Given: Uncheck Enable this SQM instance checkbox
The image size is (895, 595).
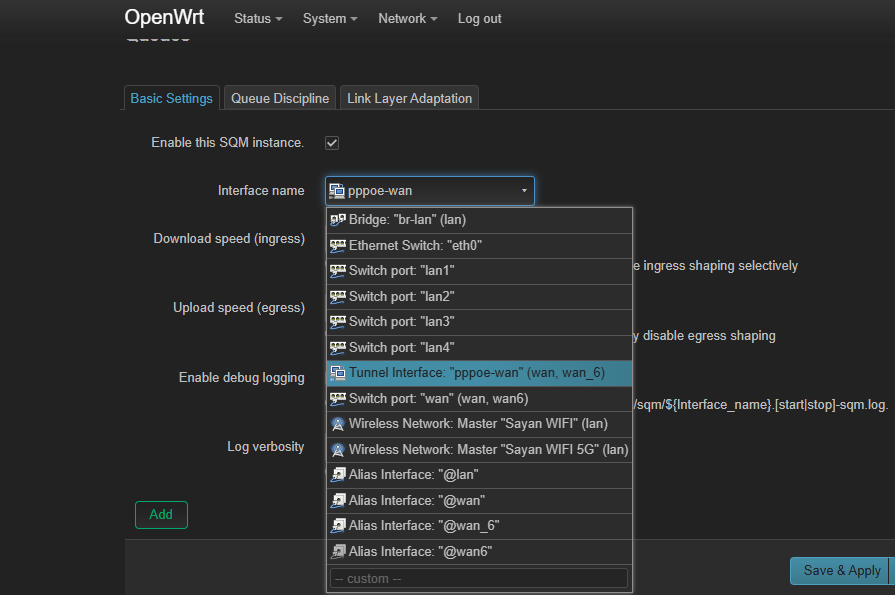Looking at the screenshot, I should 332,143.
